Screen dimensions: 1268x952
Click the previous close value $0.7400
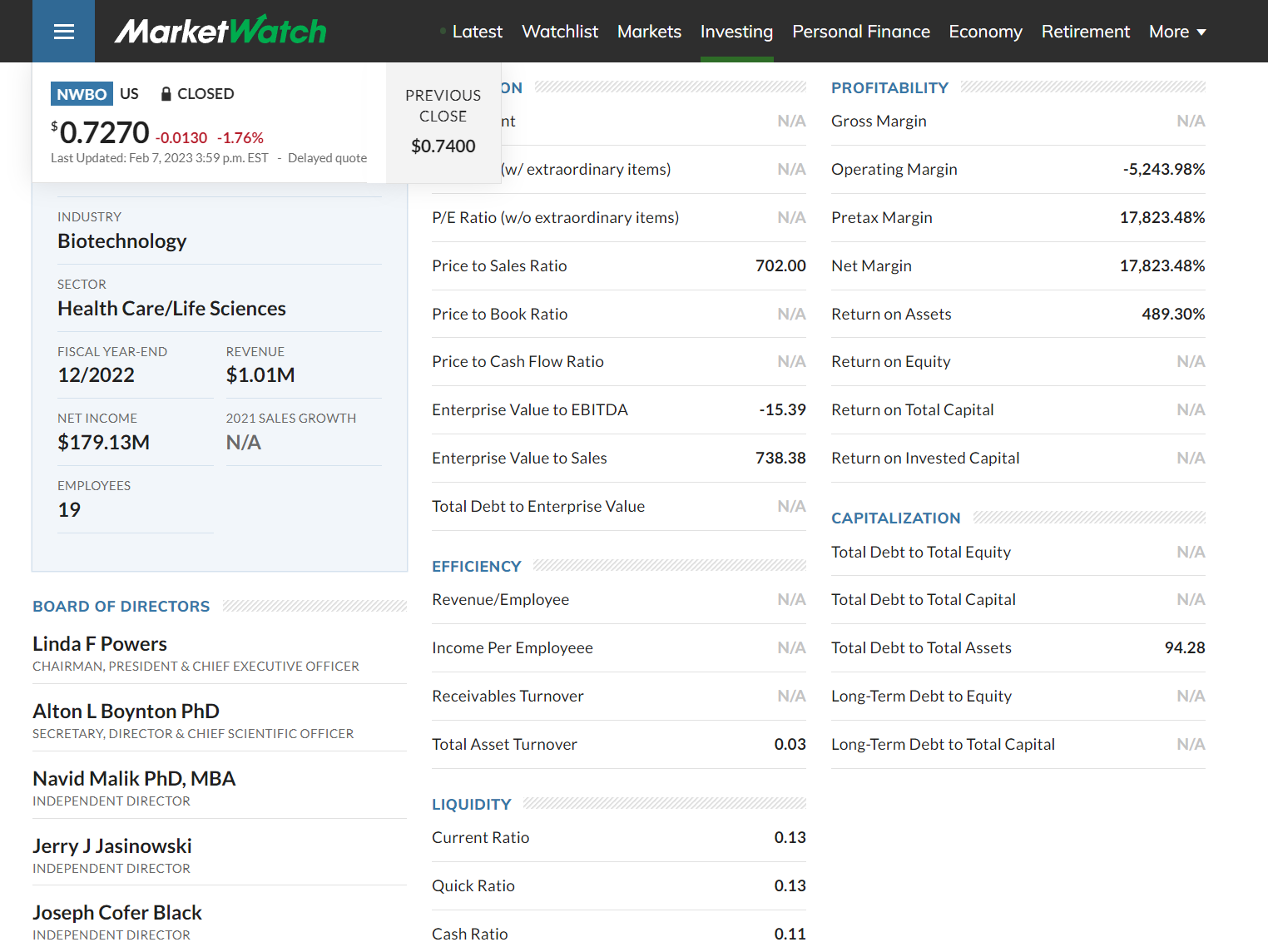click(443, 146)
